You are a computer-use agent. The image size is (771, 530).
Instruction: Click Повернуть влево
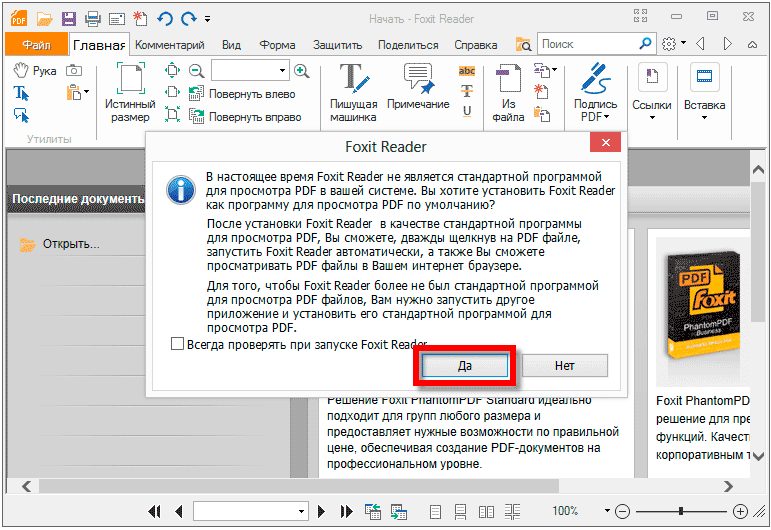click(242, 93)
